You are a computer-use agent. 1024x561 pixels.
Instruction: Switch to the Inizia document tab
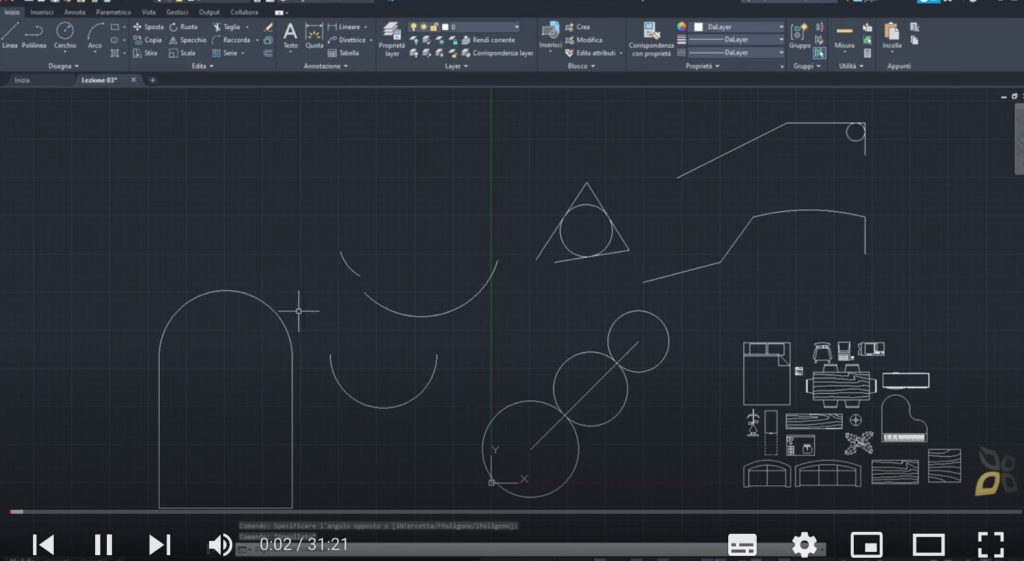coord(22,80)
